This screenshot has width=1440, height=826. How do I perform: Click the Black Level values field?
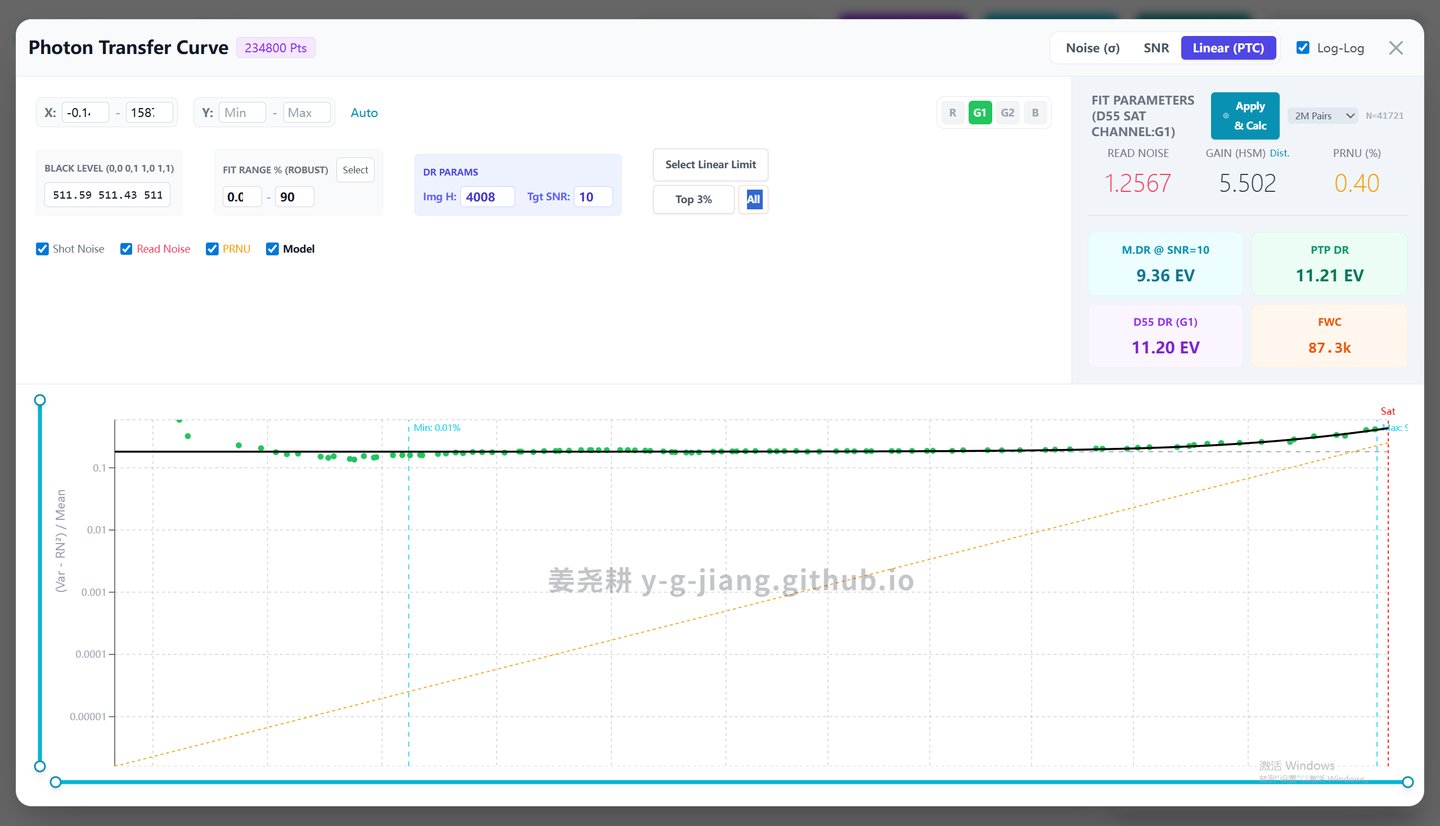107,195
